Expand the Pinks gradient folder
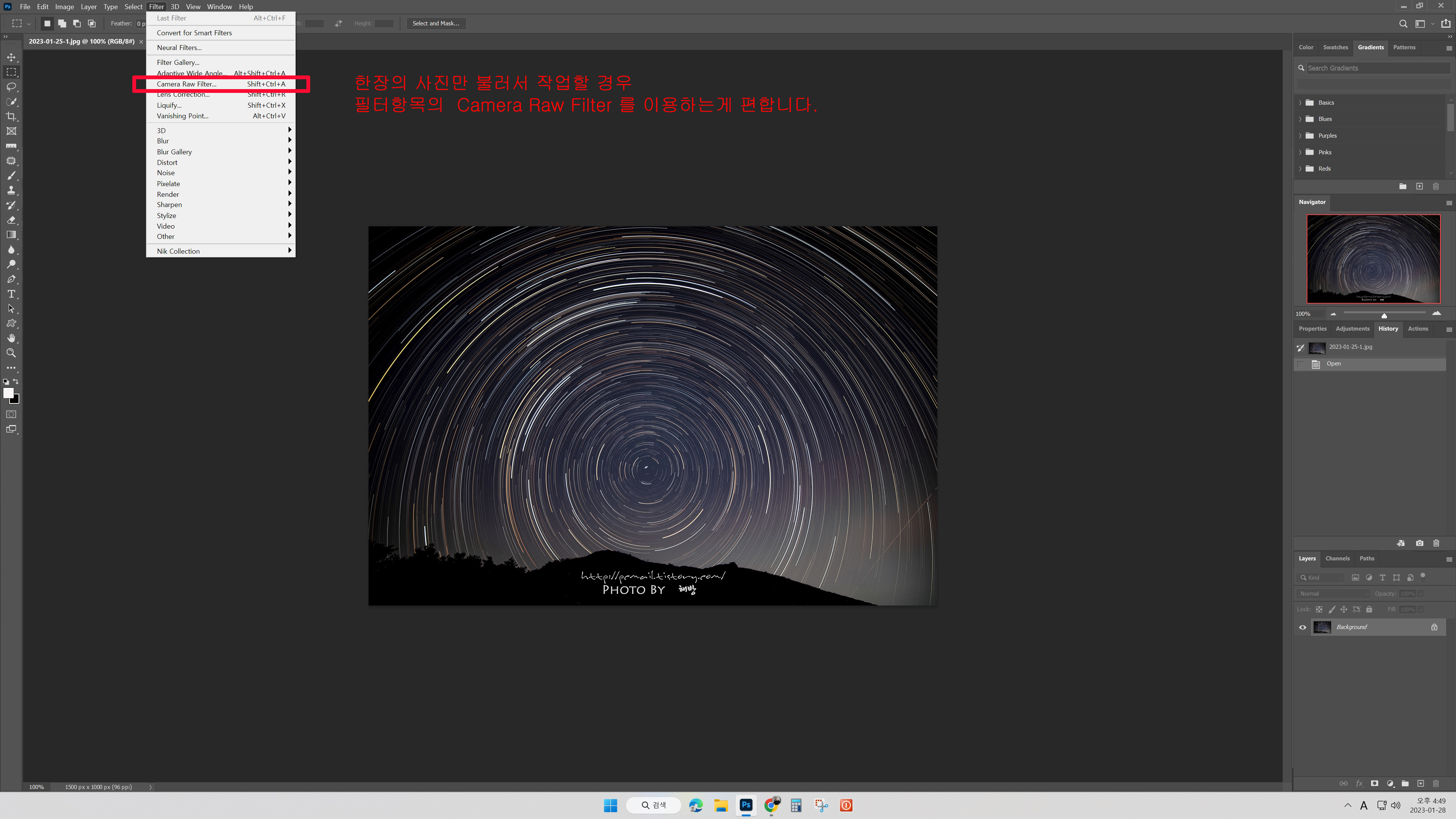This screenshot has width=1456, height=819. click(1300, 152)
